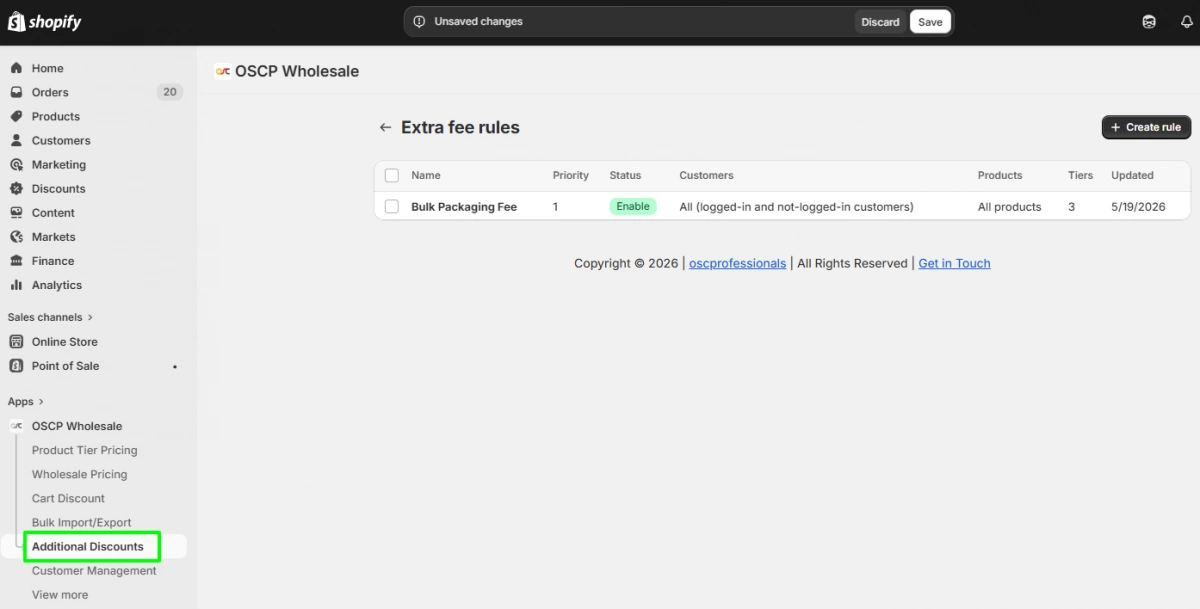Click the Status column header
1200x609 pixels.
(x=625, y=175)
